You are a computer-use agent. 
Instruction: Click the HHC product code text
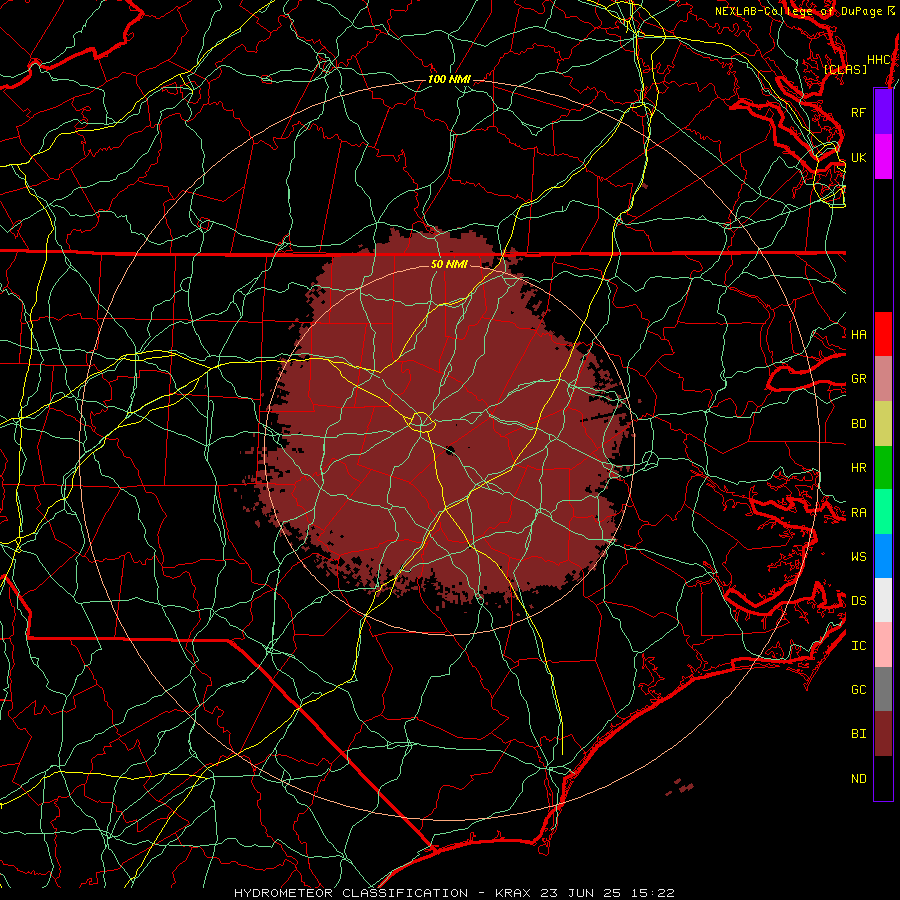pos(879,60)
